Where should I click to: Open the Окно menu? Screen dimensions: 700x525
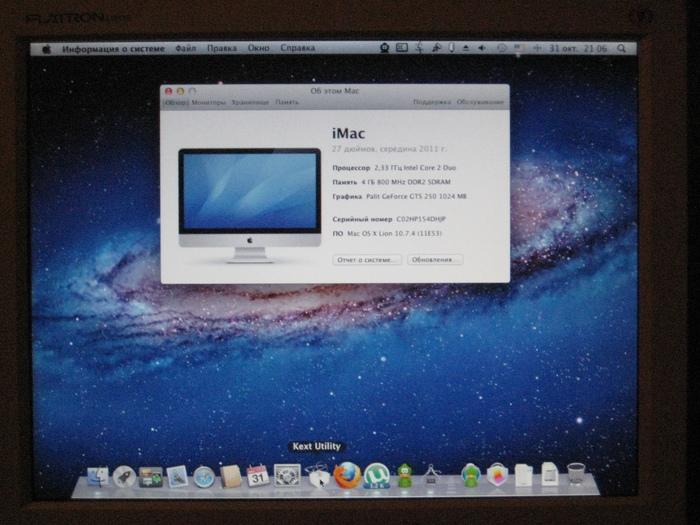click(258, 48)
